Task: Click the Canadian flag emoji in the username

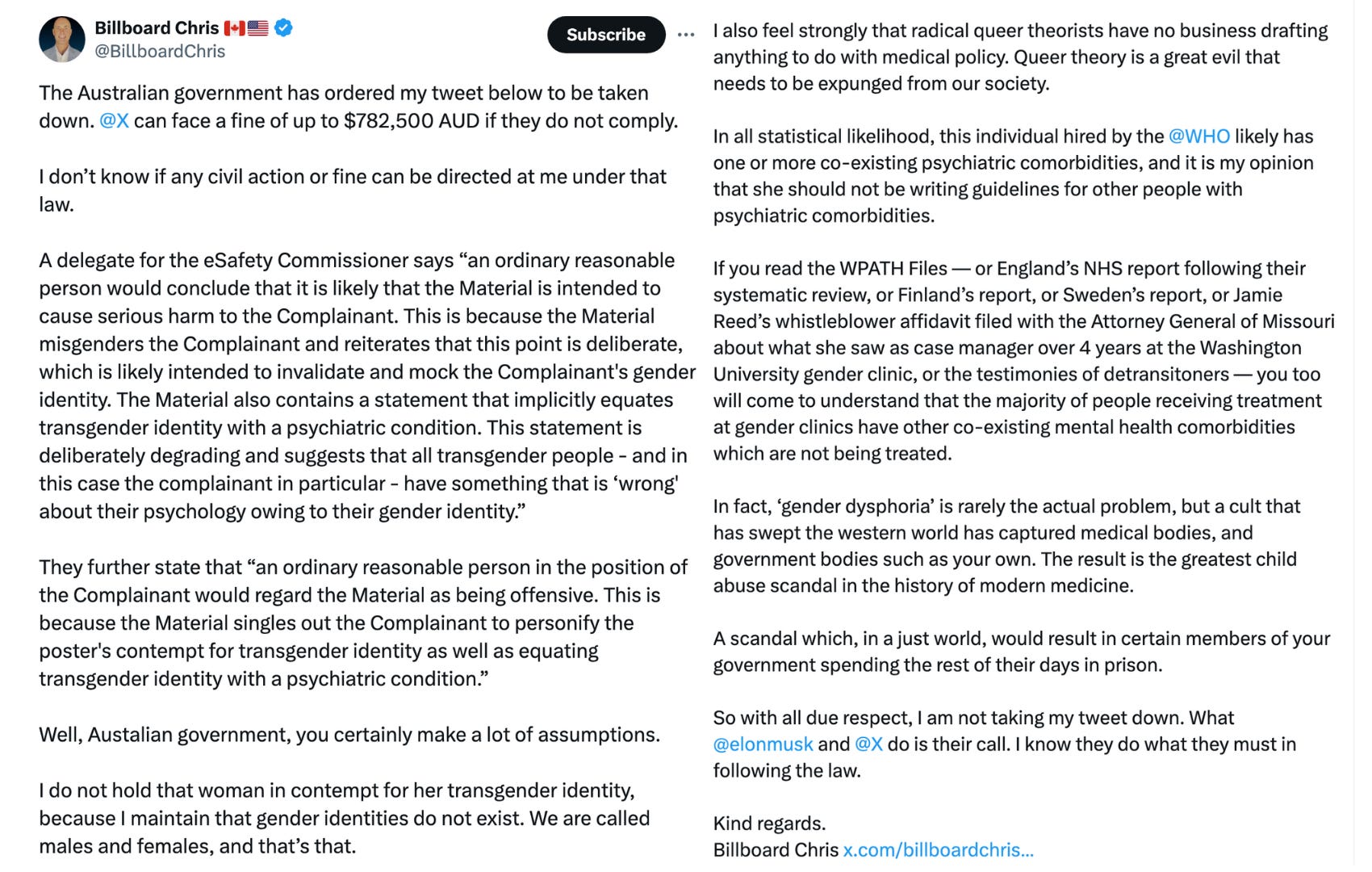Action: coord(234,27)
